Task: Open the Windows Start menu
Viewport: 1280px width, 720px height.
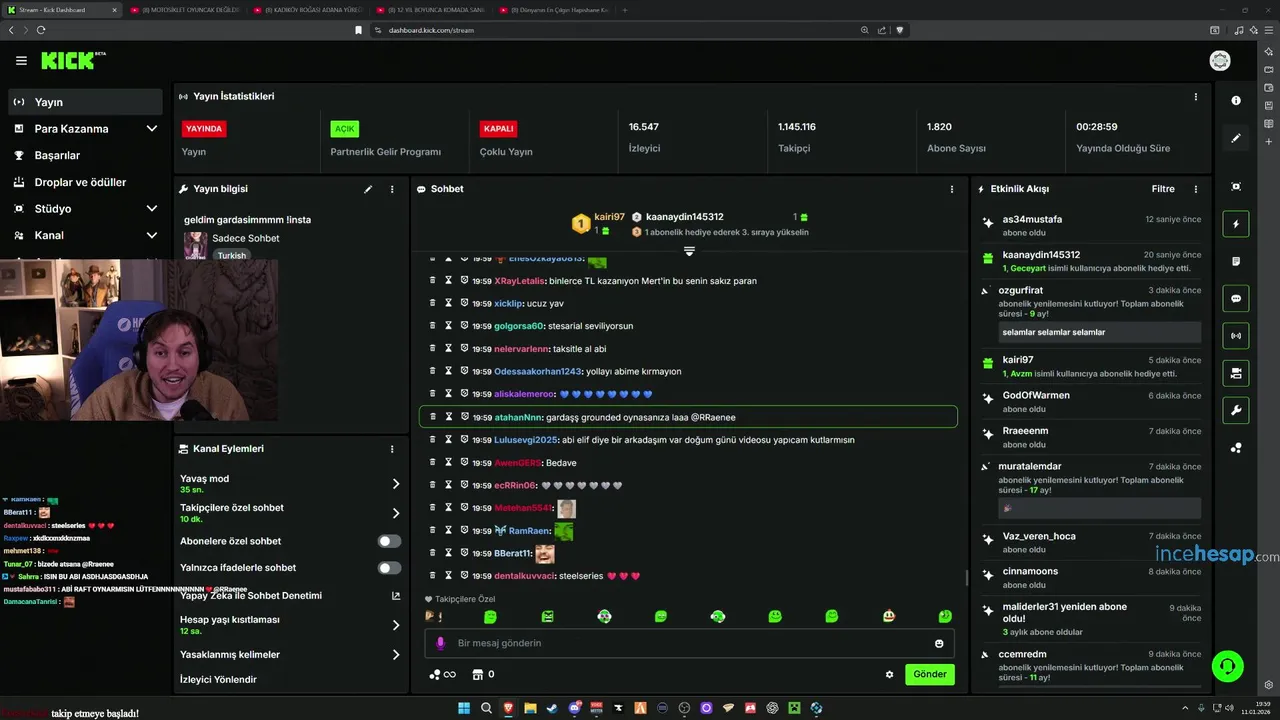Action: click(464, 708)
